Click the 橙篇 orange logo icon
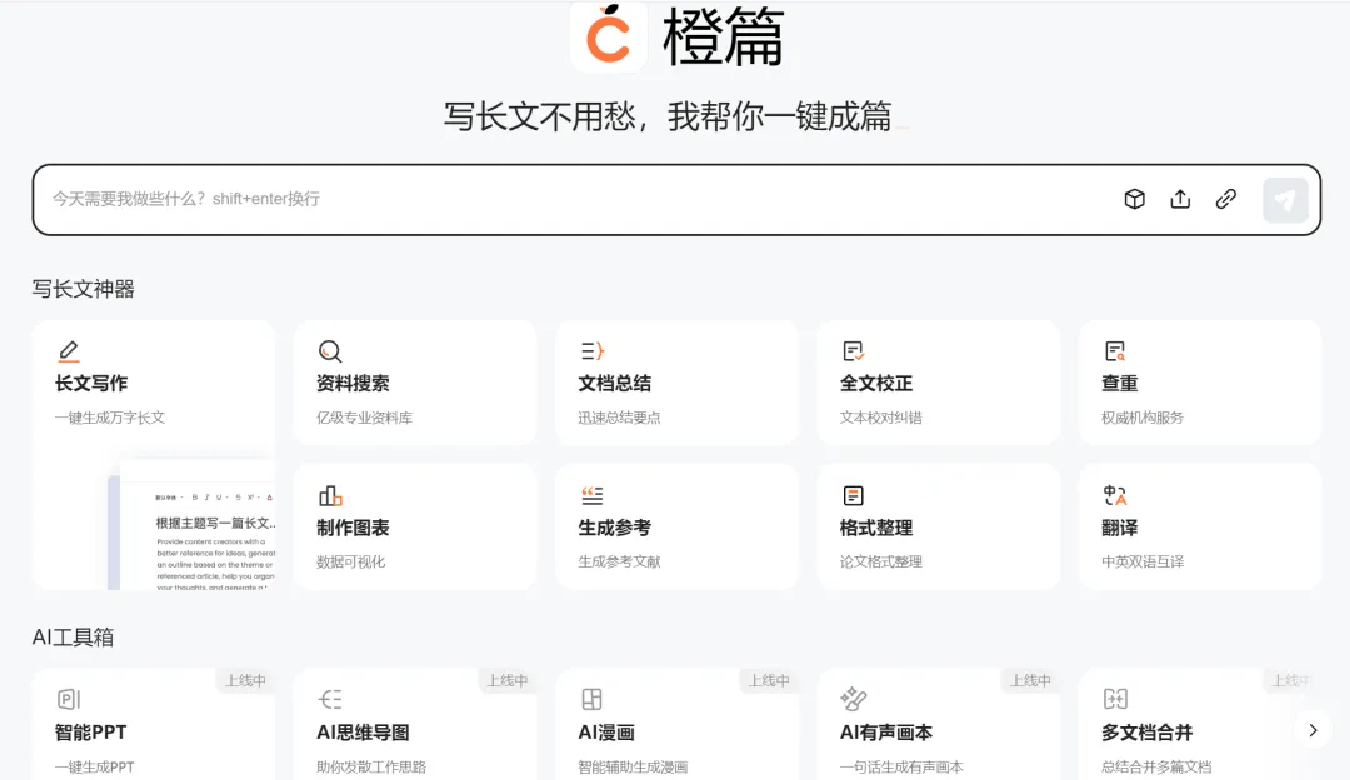This screenshot has height=780, width=1350. (609, 36)
